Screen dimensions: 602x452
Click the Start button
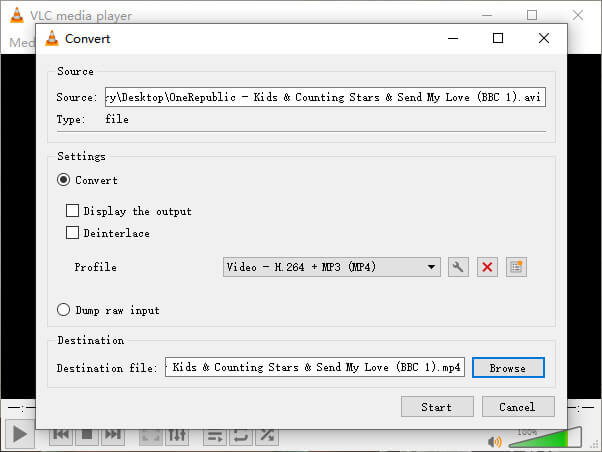[437, 407]
